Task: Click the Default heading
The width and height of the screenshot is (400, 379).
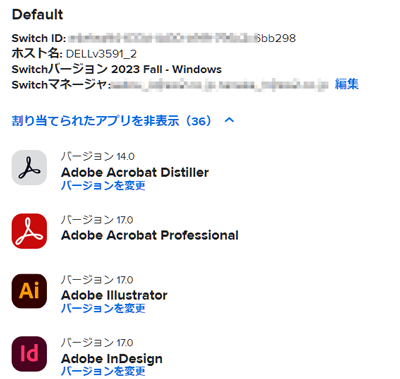Action: (37, 15)
